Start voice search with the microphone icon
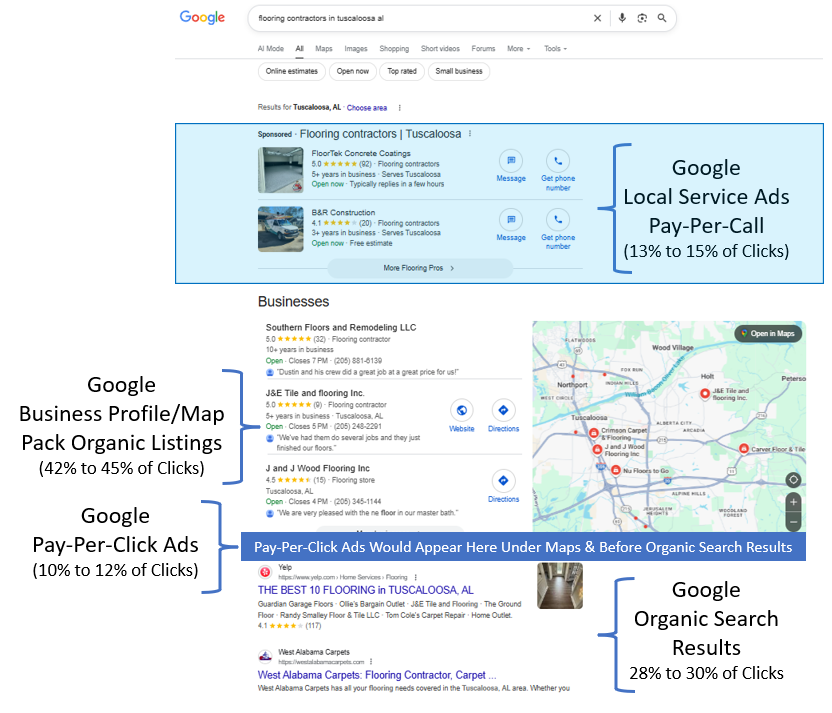The width and height of the screenshot is (832, 713). tap(622, 18)
